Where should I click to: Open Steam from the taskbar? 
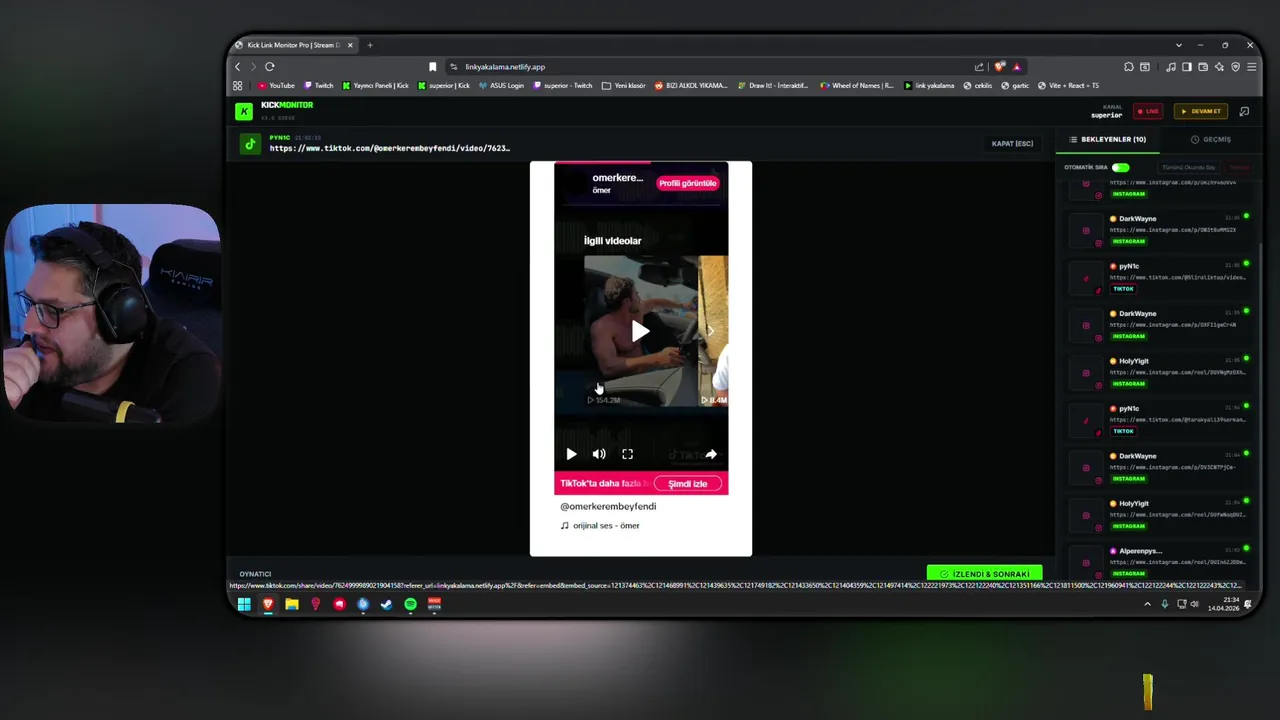tap(387, 604)
